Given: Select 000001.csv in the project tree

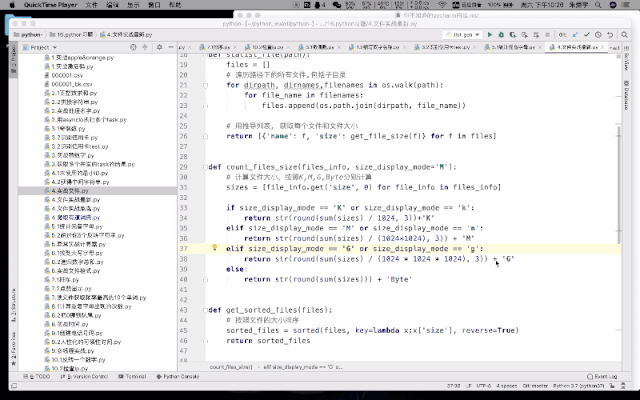Looking at the screenshot, I should click(x=67, y=75).
